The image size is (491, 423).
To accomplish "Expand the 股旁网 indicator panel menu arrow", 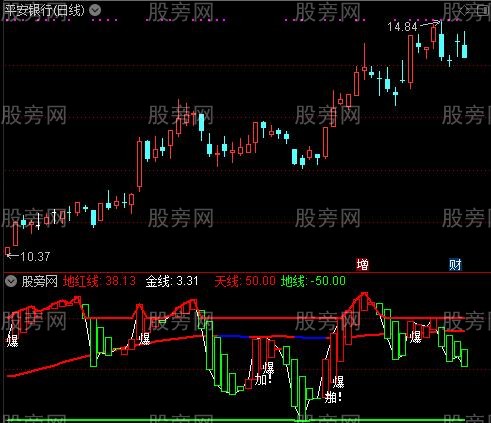I will click(x=11, y=281).
